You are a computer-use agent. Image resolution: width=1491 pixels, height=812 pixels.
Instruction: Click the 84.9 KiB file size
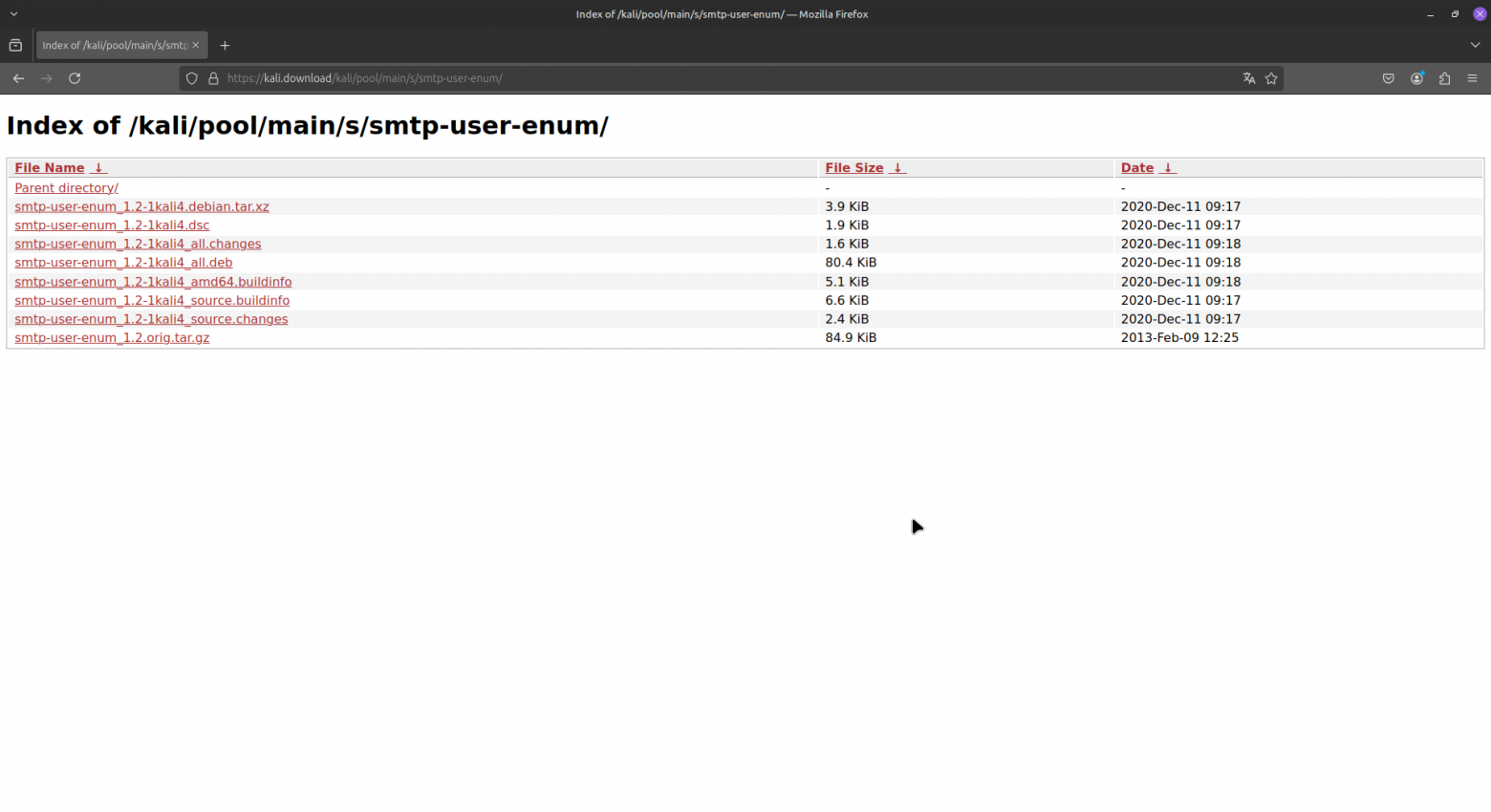coord(851,337)
